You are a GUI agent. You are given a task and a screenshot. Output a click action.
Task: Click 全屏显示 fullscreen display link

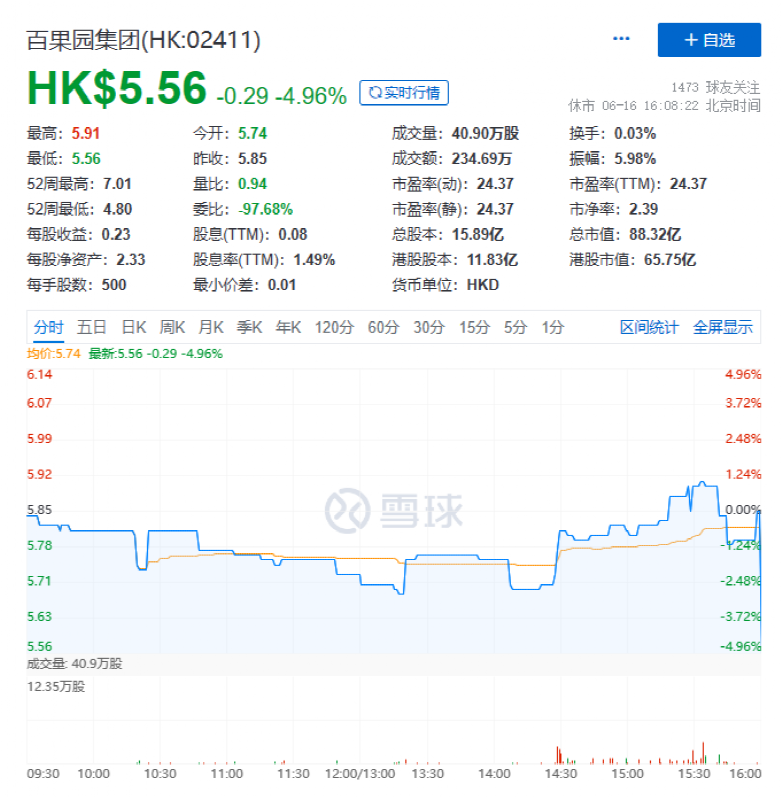722,327
